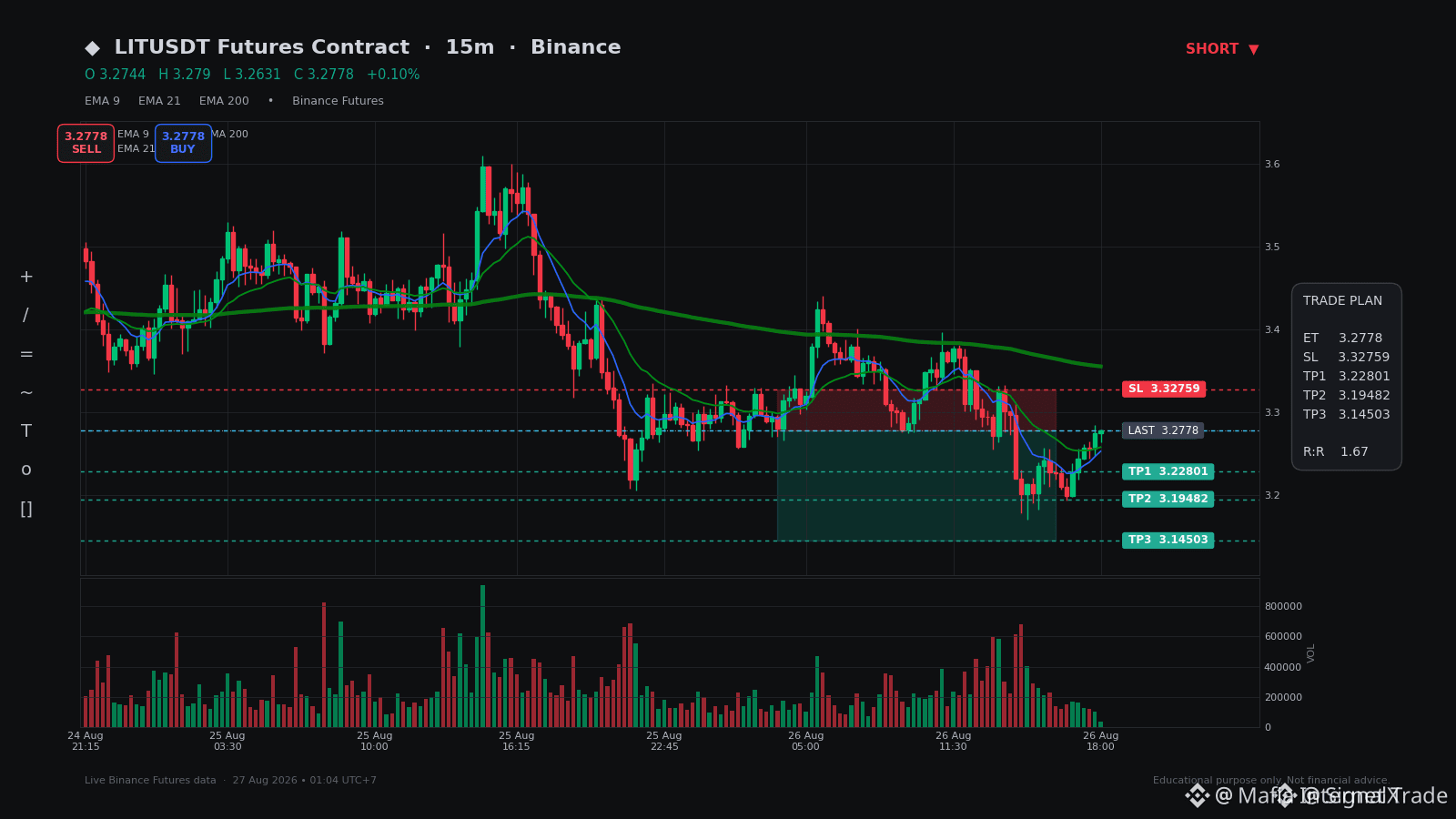Select the TP3 3.14503 chart tag

1168,540
